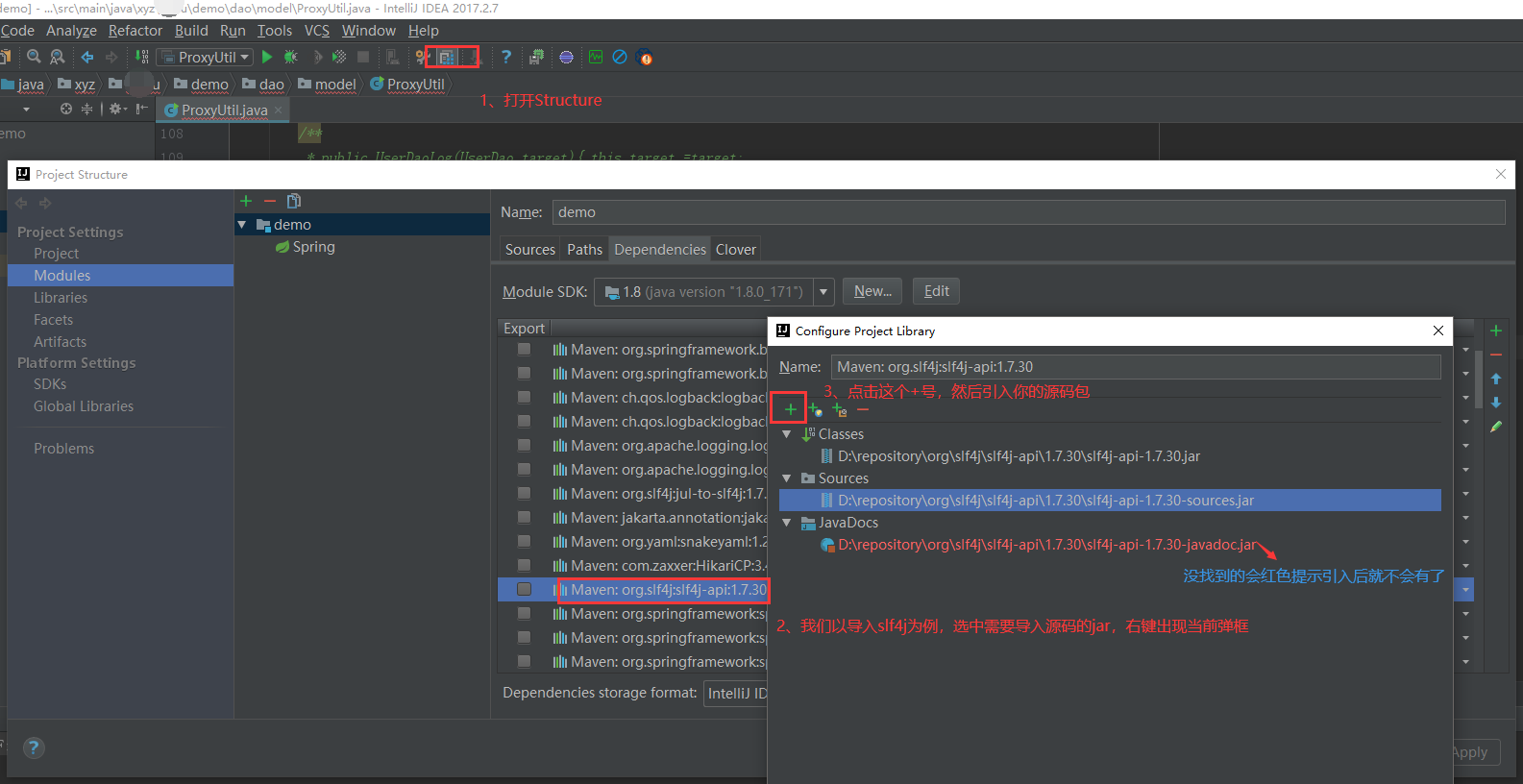Select Global Libraries under Platform Settings
The image size is (1523, 784).
pyautogui.click(x=84, y=406)
